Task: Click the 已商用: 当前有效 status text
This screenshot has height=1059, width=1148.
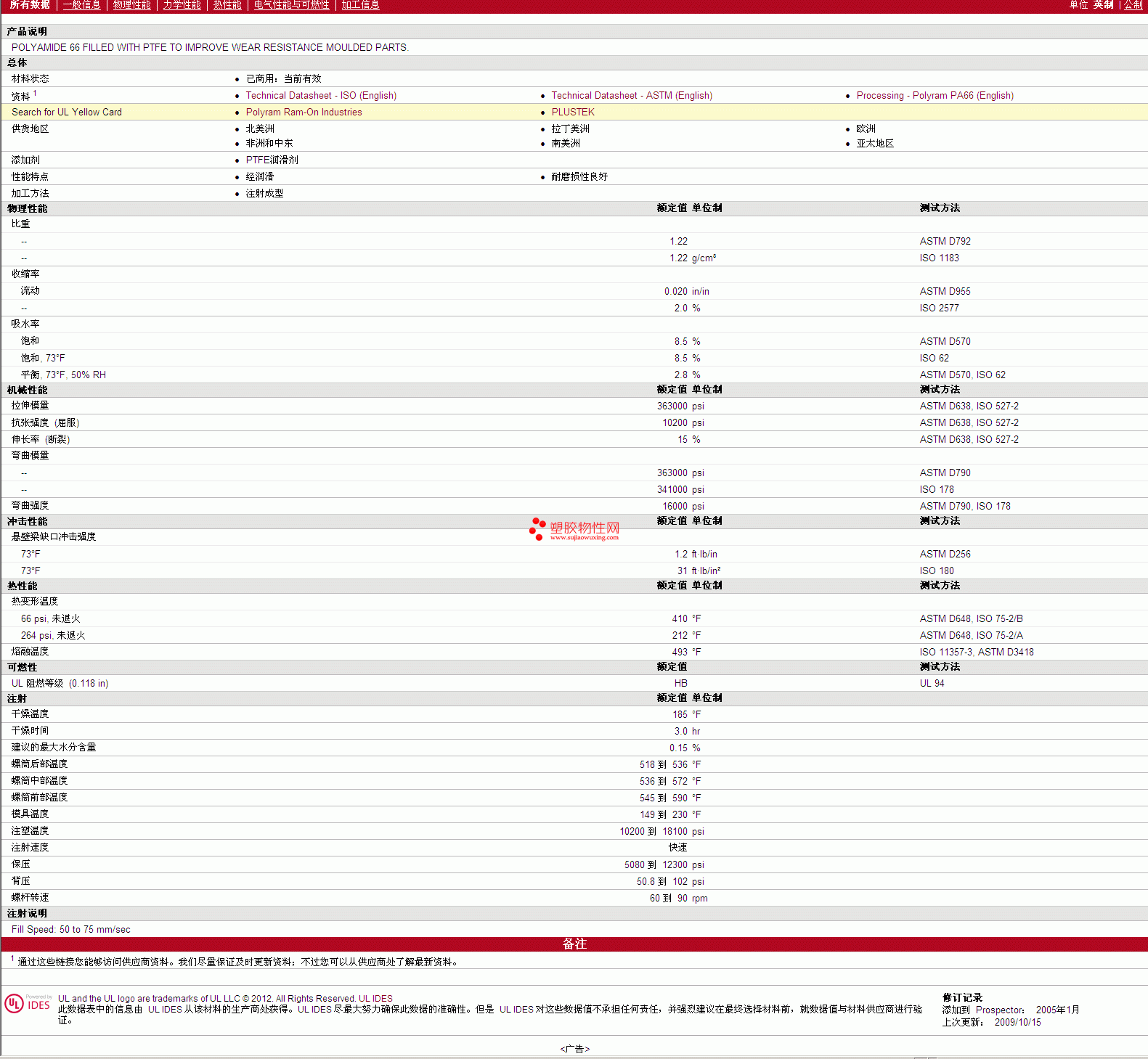Action: pos(283,79)
